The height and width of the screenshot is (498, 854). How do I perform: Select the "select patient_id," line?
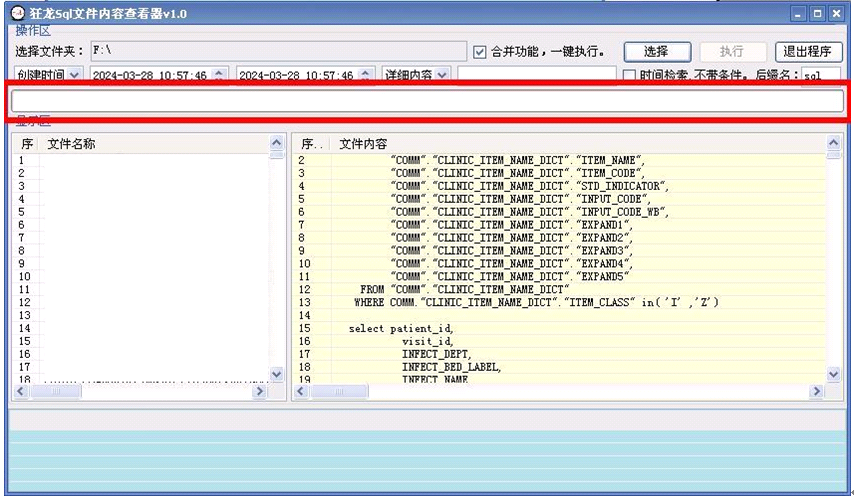click(x=560, y=329)
